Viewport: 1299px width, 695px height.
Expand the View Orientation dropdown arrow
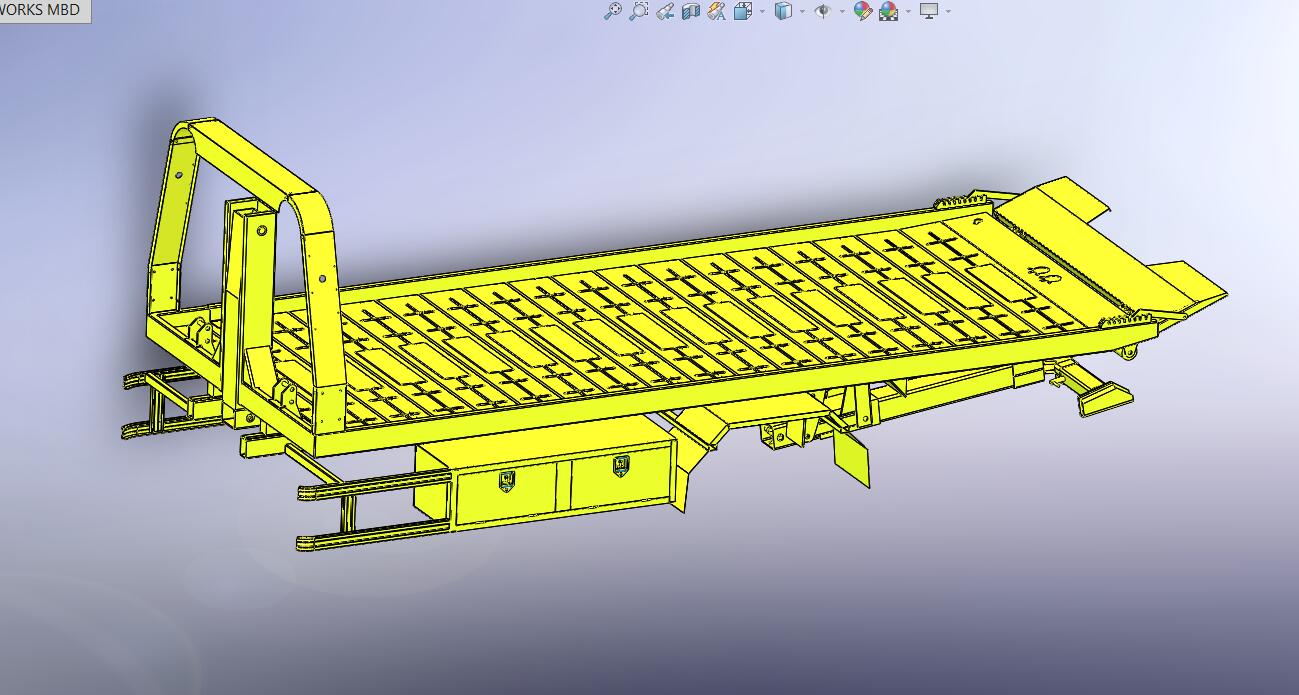(x=762, y=12)
